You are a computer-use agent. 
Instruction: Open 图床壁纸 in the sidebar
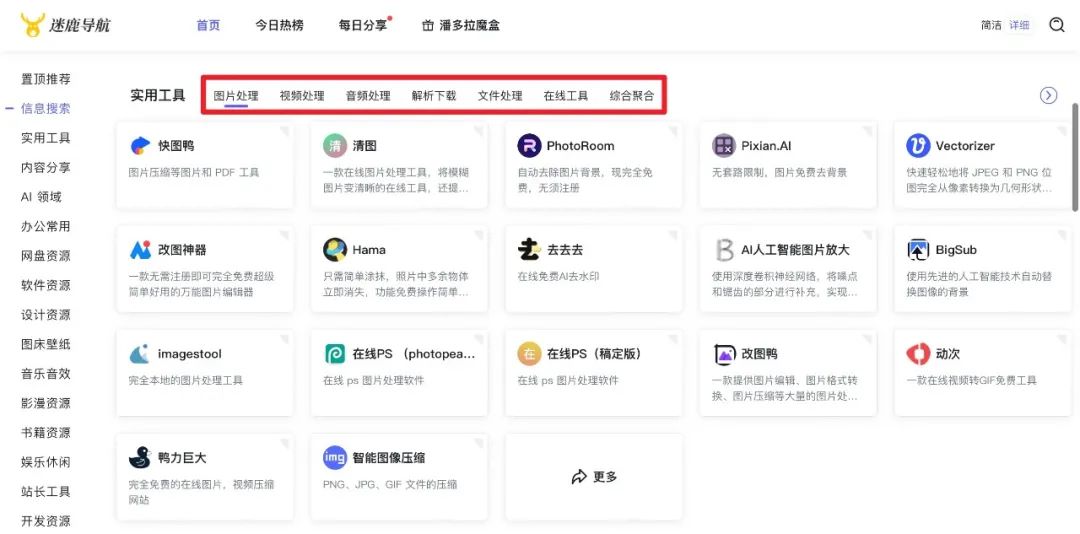pos(45,345)
